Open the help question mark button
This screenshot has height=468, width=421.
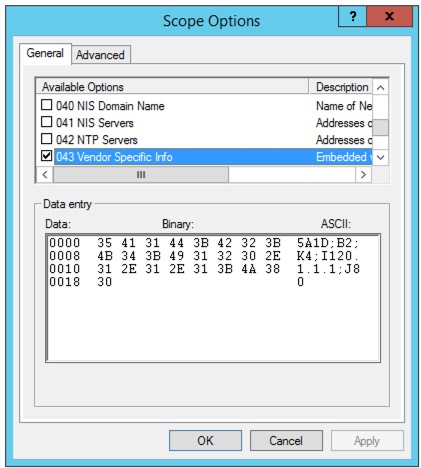pyautogui.click(x=352, y=16)
